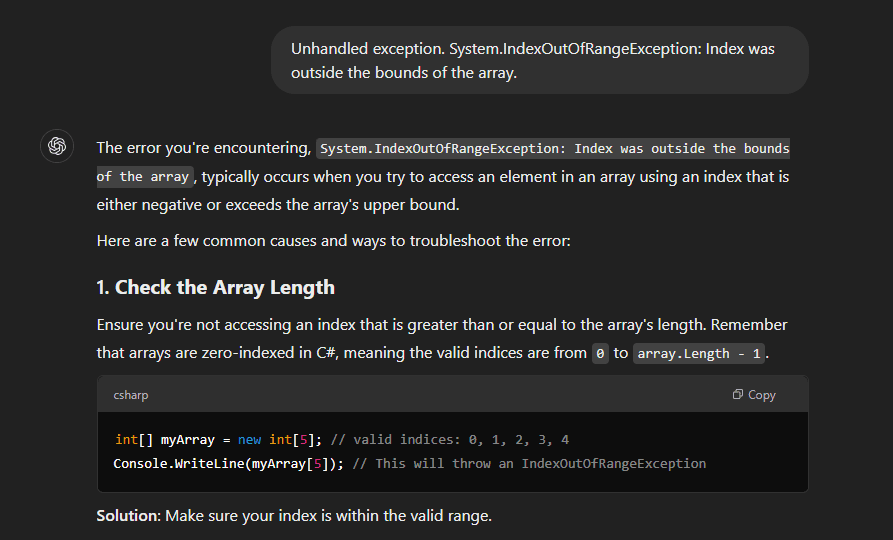Click the bold "Solution" label
893x540 pixels.
127,516
